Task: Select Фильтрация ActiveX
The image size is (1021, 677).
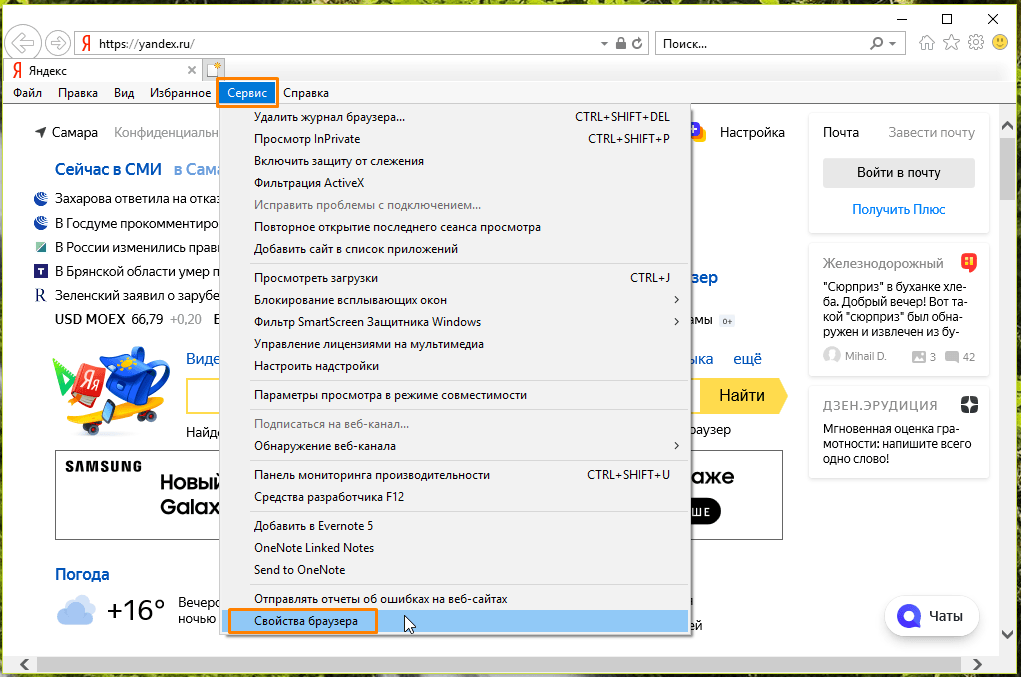Action: tap(455, 184)
